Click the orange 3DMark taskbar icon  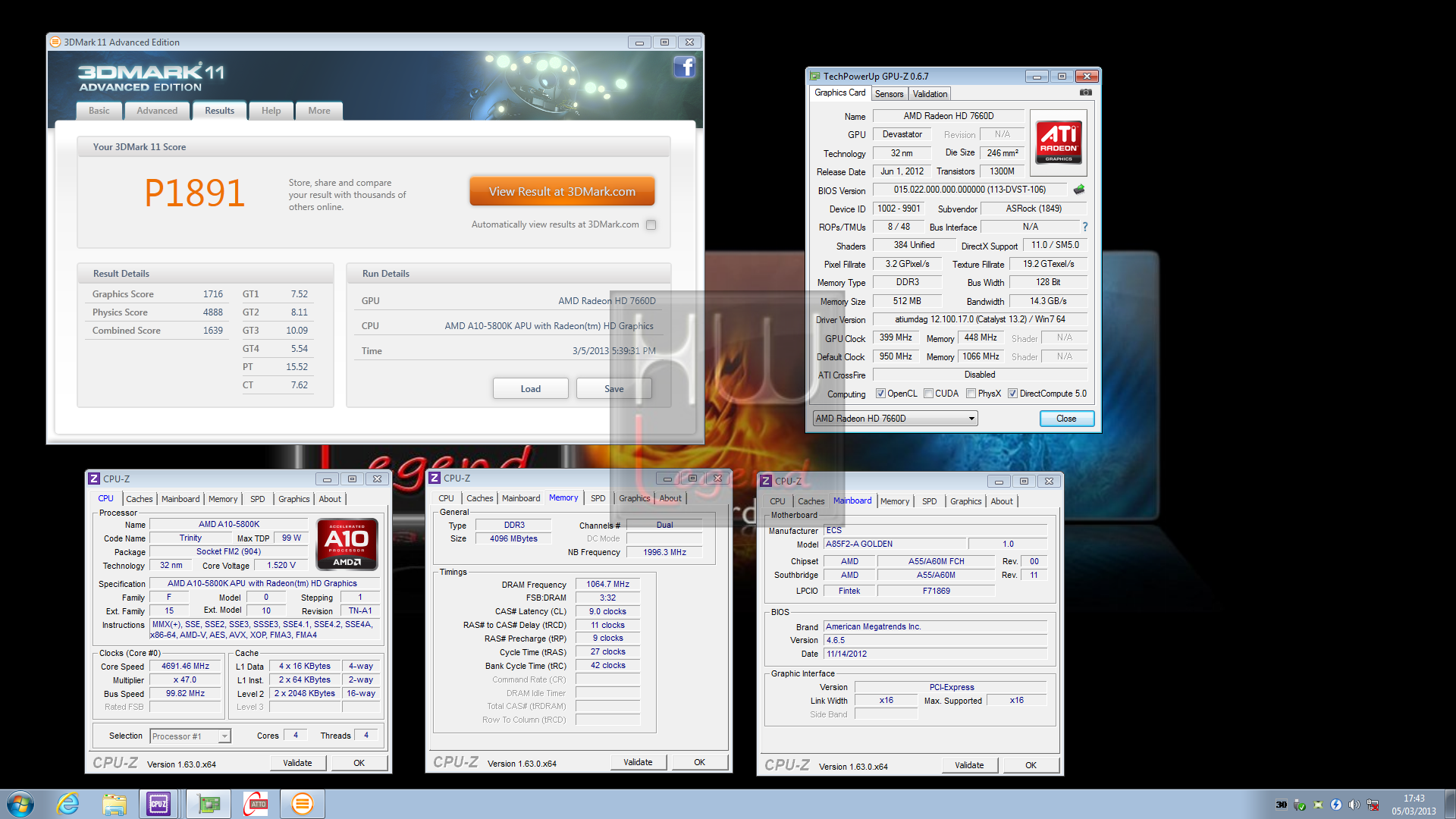(x=302, y=804)
